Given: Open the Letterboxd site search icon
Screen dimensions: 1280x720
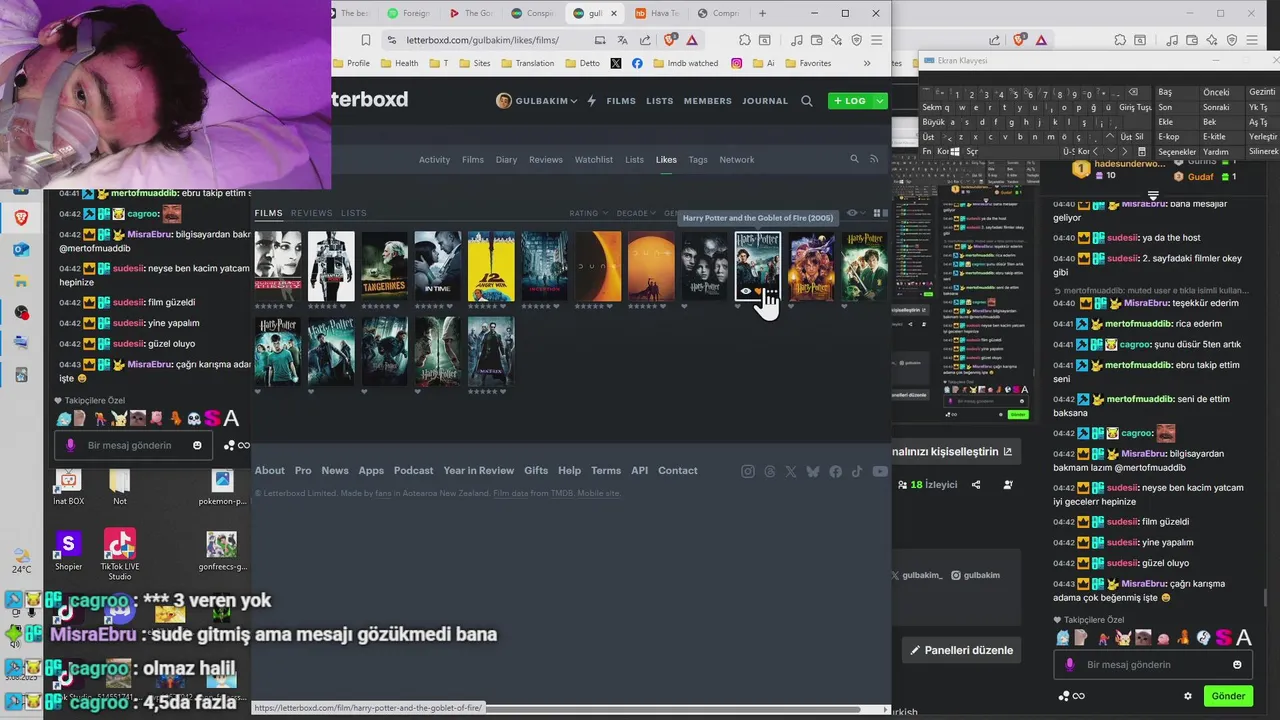Looking at the screenshot, I should (x=807, y=101).
